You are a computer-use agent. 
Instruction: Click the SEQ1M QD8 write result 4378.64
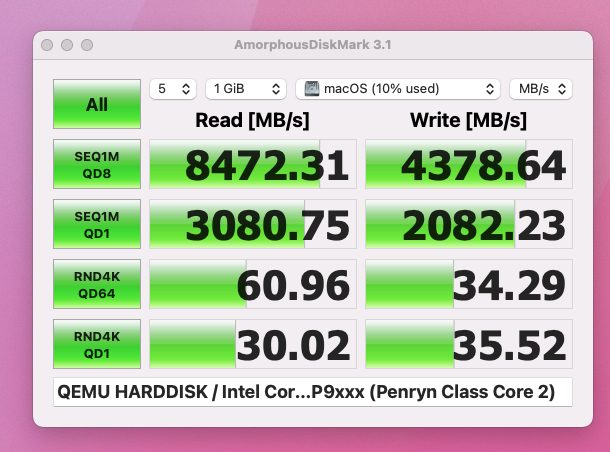click(469, 164)
